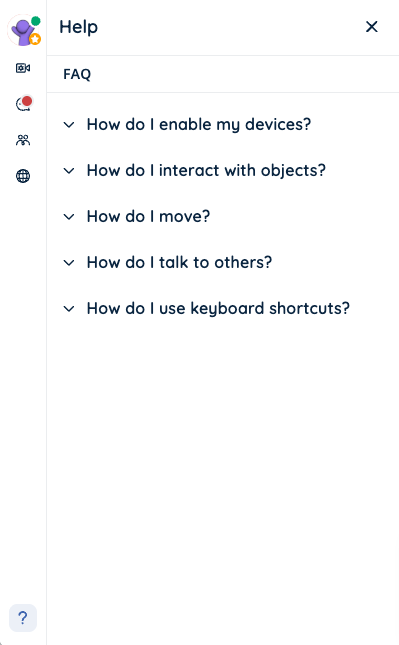Open the user avatar profile icon
The width and height of the screenshot is (399, 645).
pyautogui.click(x=23, y=30)
